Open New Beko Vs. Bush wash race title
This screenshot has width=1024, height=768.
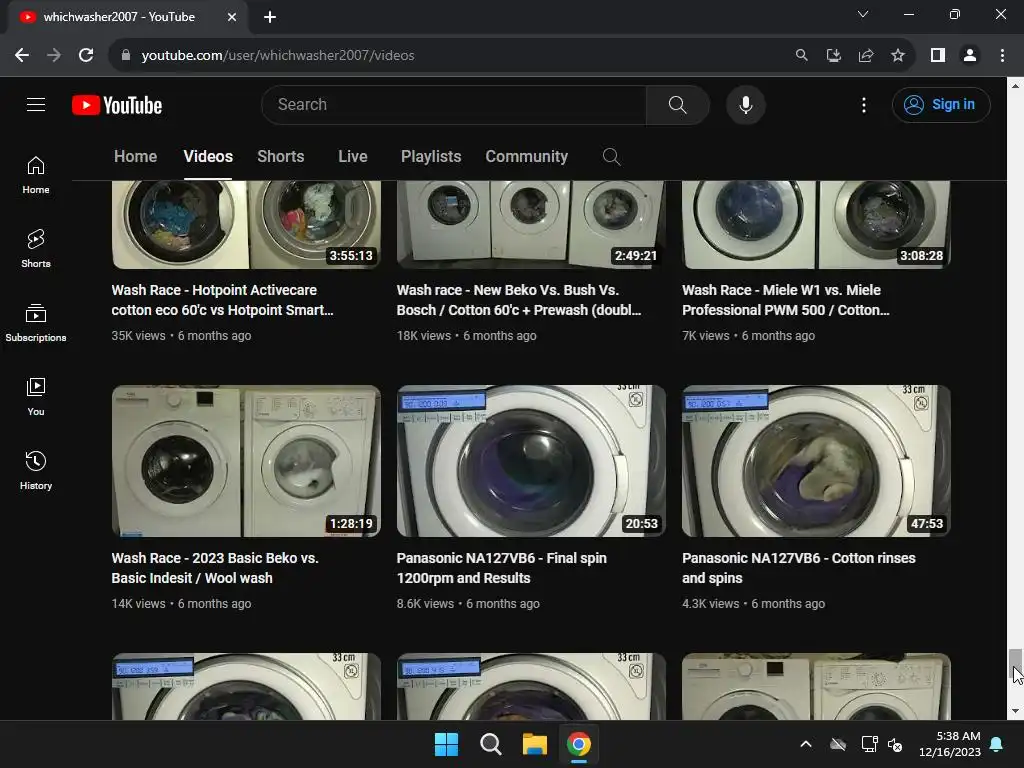(519, 300)
